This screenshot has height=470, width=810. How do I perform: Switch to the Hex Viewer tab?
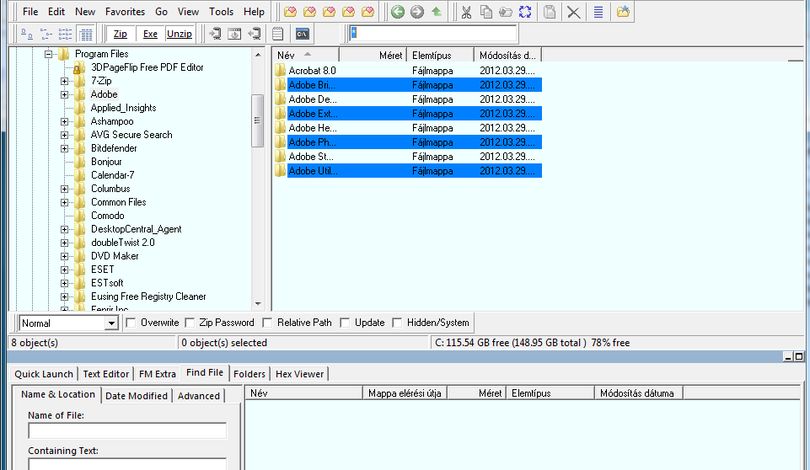point(300,374)
